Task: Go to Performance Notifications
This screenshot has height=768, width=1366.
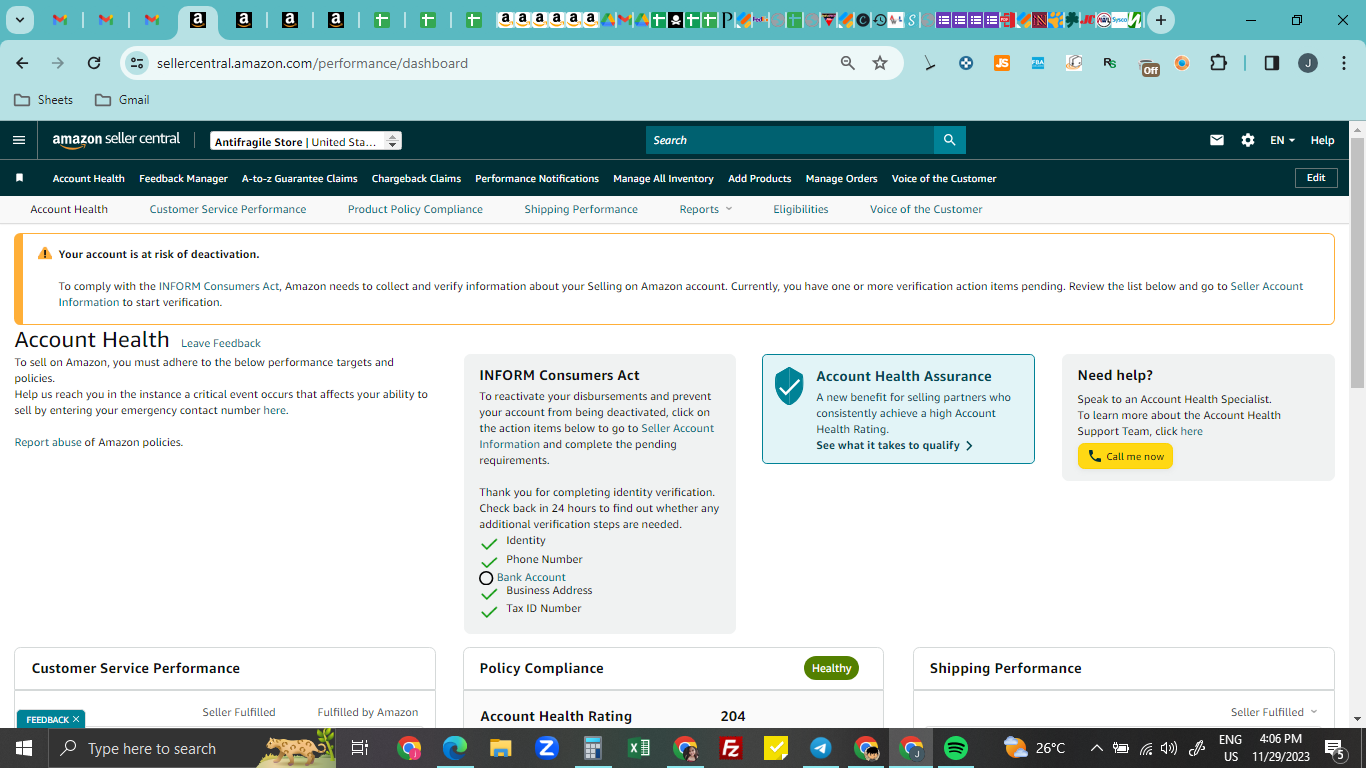Action: tap(537, 178)
